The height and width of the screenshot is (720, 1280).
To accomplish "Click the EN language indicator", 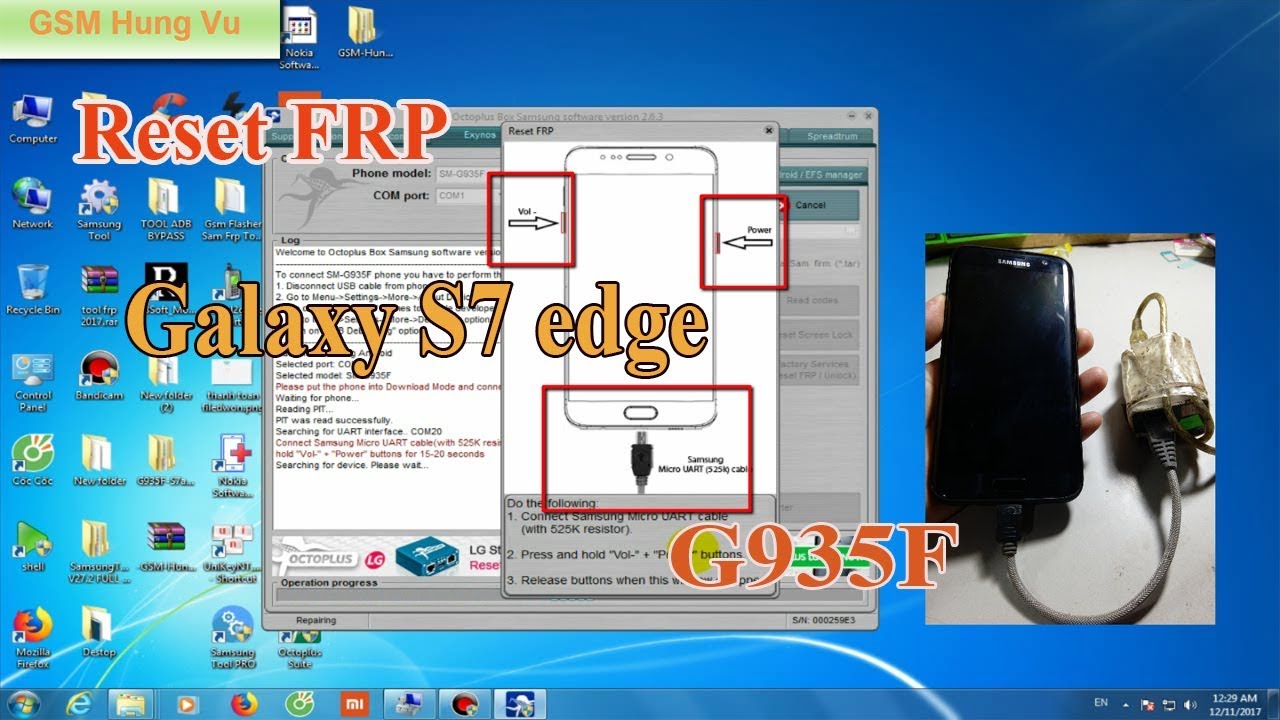I will click(x=1102, y=704).
